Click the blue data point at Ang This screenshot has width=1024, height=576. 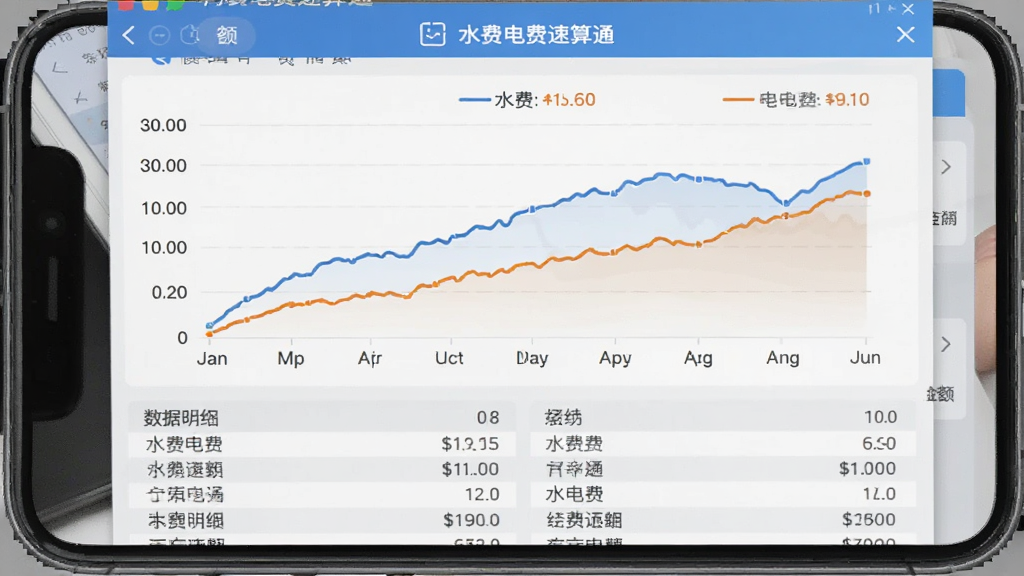pyautogui.click(x=786, y=204)
